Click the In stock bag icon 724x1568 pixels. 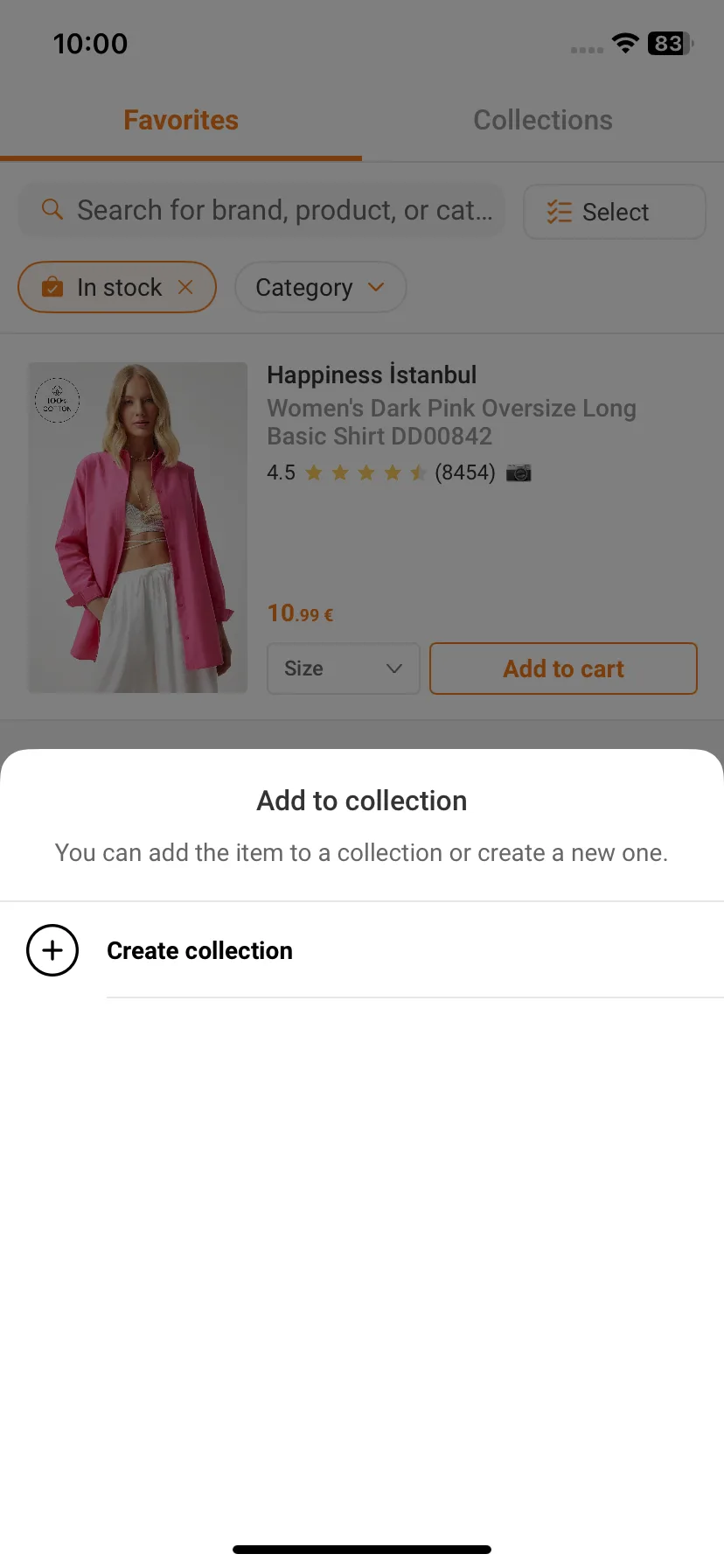[x=52, y=287]
